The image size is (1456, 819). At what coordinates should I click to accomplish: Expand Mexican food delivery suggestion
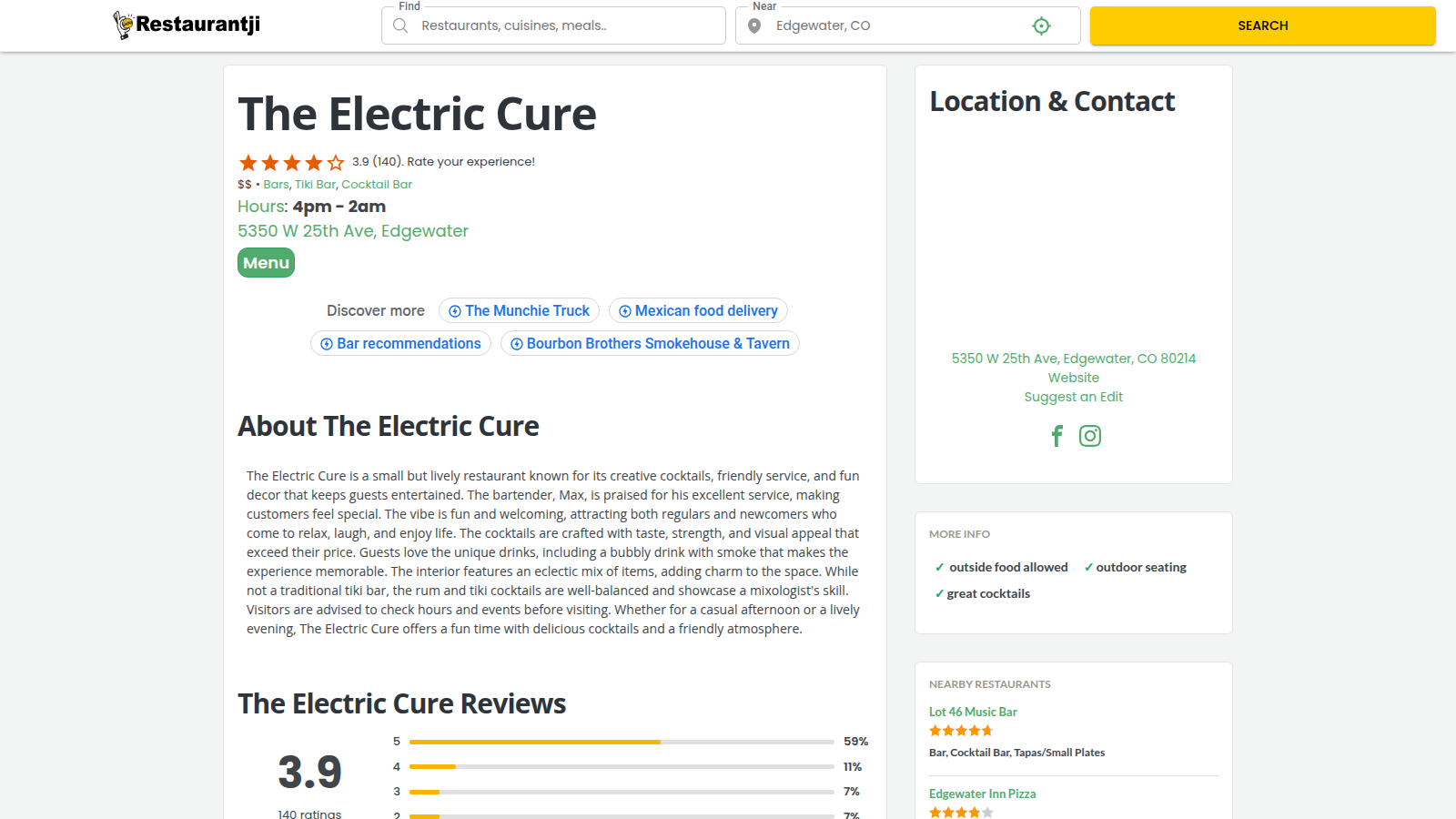[x=698, y=311]
